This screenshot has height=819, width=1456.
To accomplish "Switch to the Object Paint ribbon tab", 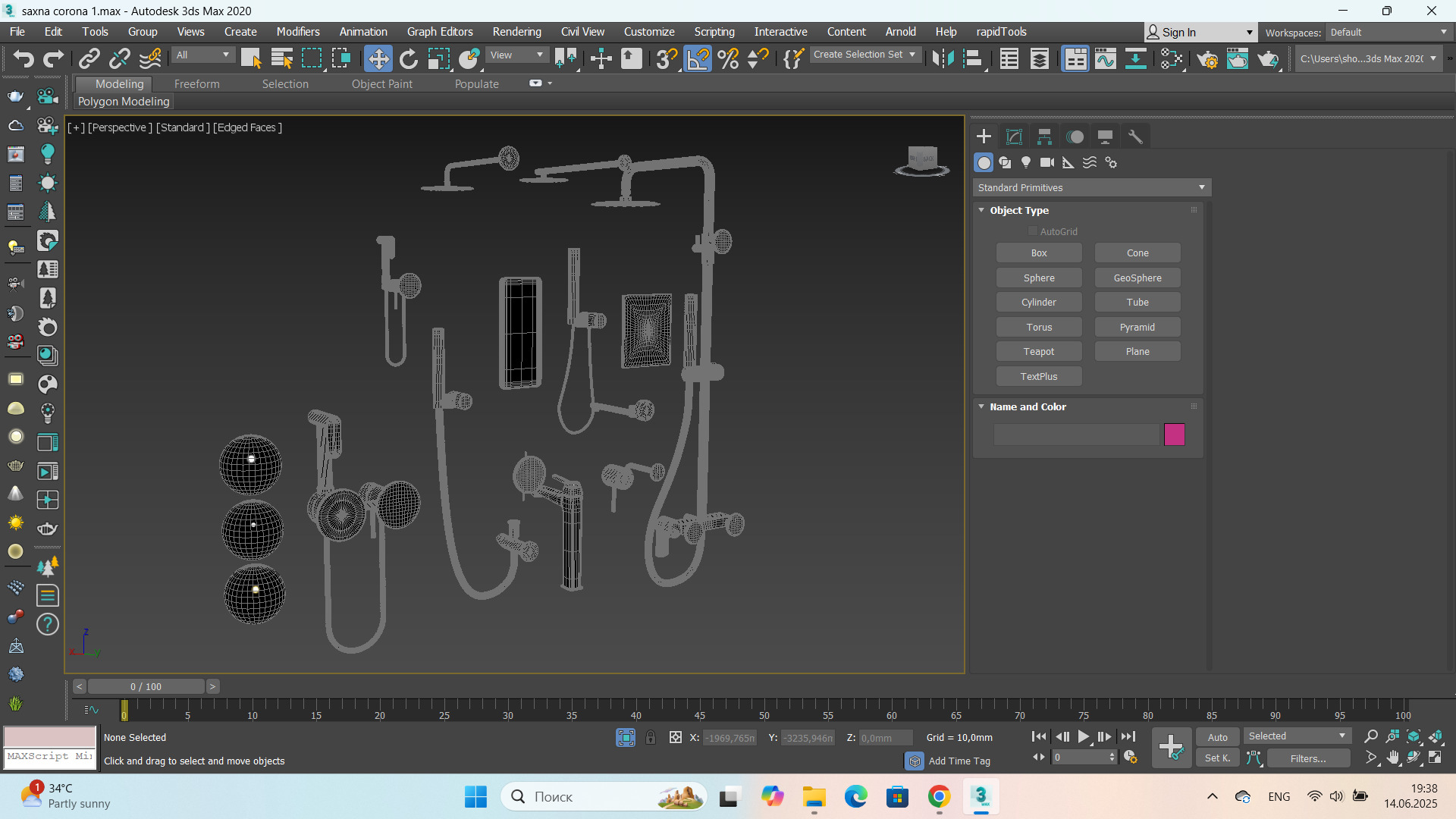I will [x=382, y=84].
